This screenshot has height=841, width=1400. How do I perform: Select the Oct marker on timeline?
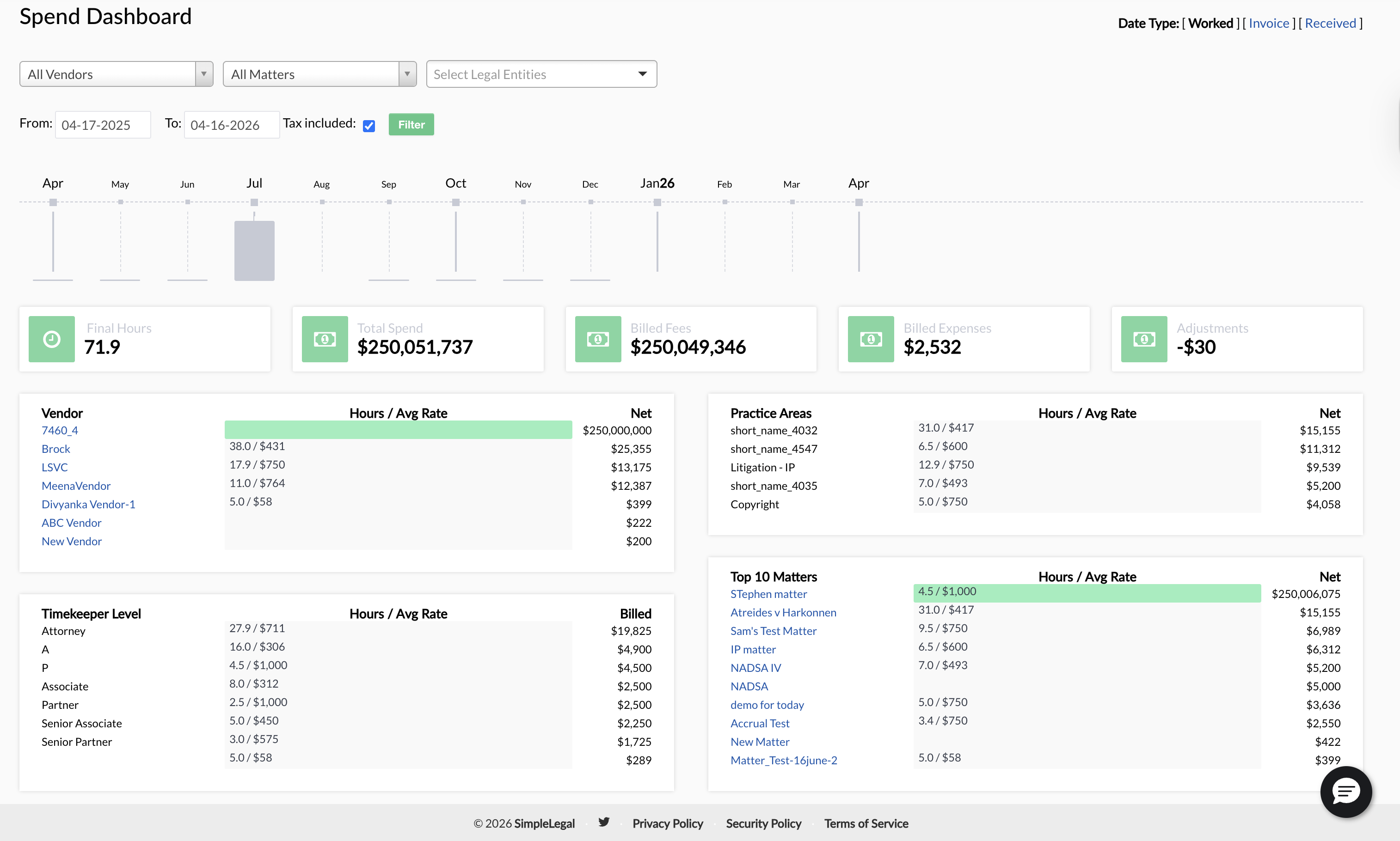[x=456, y=202]
